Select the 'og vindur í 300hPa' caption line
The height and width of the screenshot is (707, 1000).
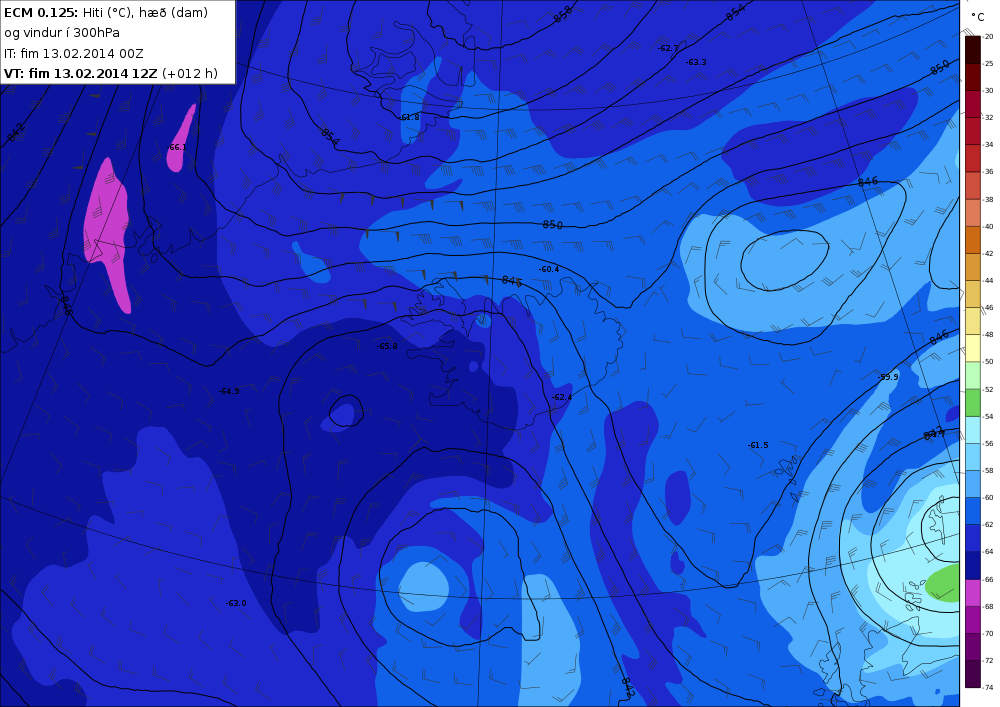pos(62,33)
